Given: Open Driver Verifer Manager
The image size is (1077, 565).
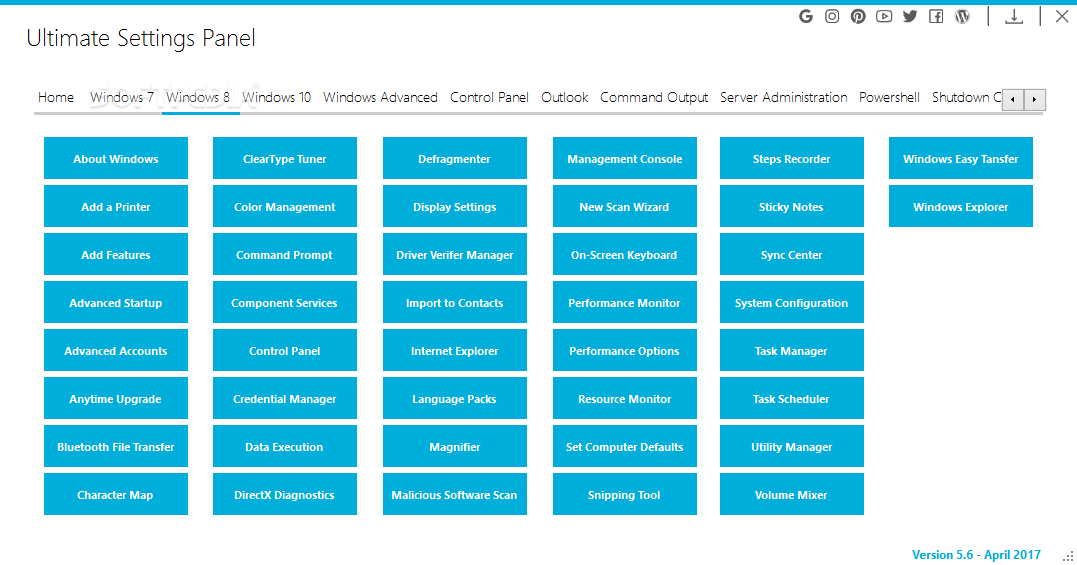Looking at the screenshot, I should tap(455, 255).
